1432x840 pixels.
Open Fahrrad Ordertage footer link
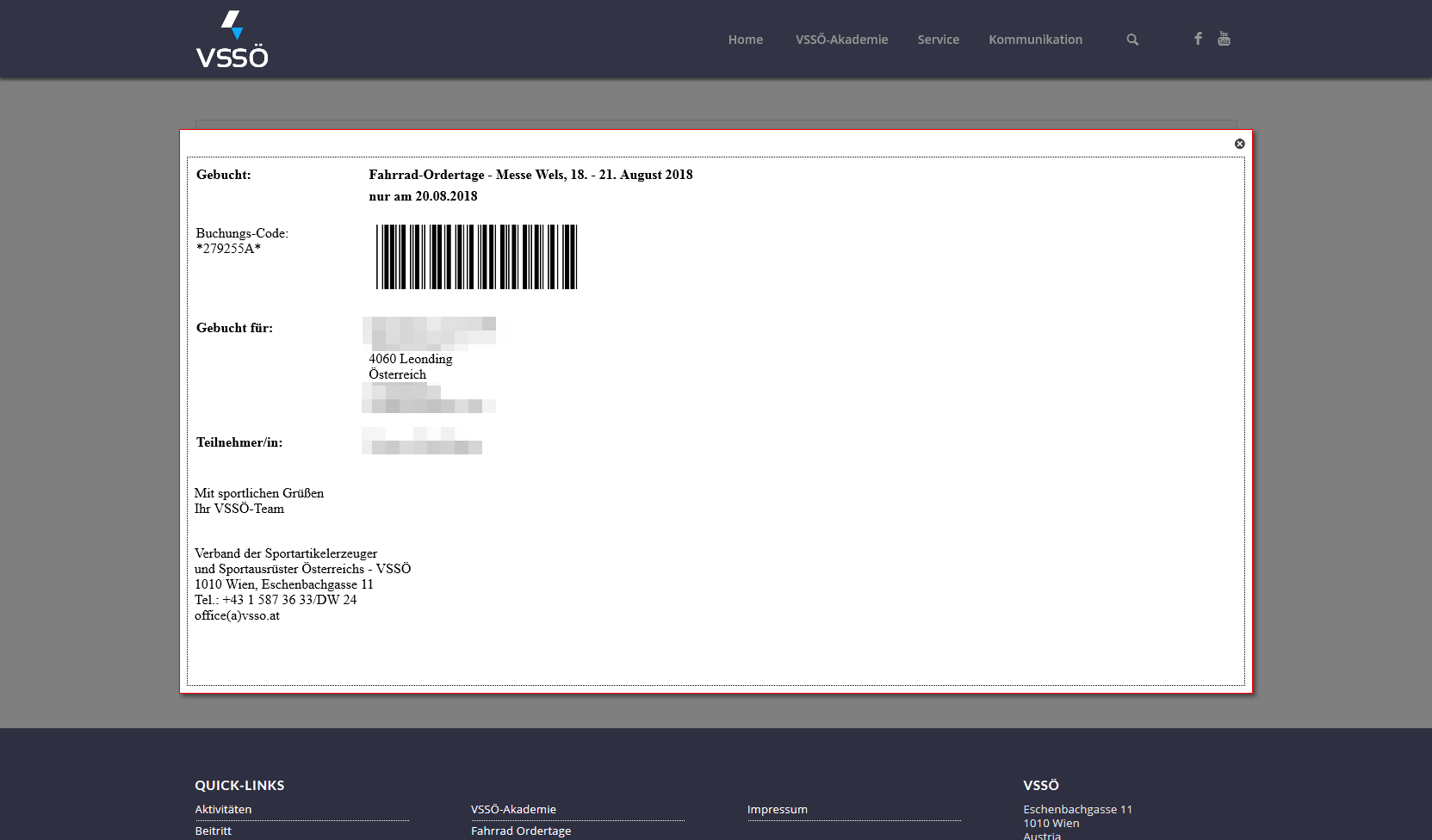[520, 831]
